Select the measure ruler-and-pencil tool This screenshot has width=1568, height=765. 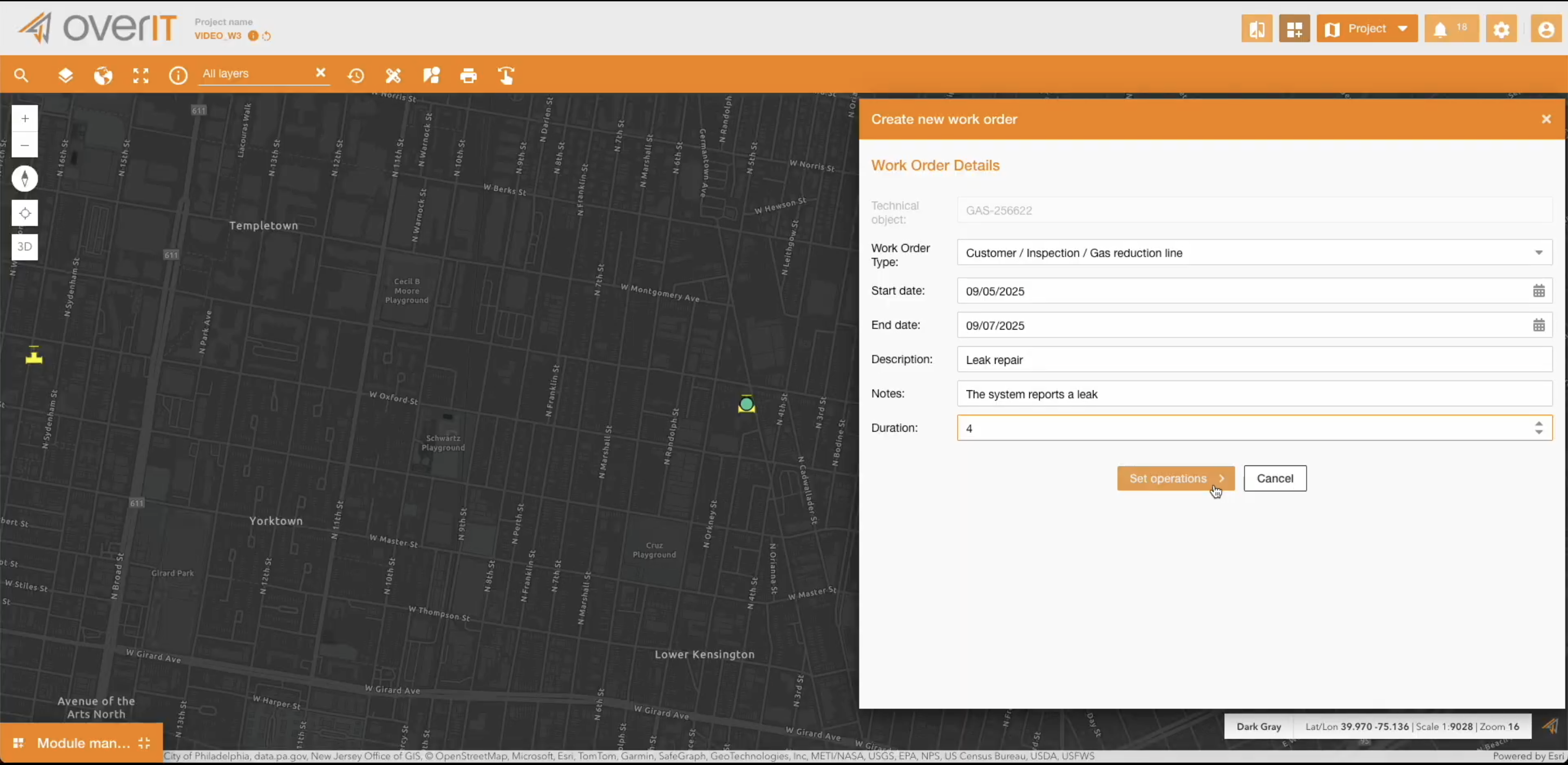[393, 76]
